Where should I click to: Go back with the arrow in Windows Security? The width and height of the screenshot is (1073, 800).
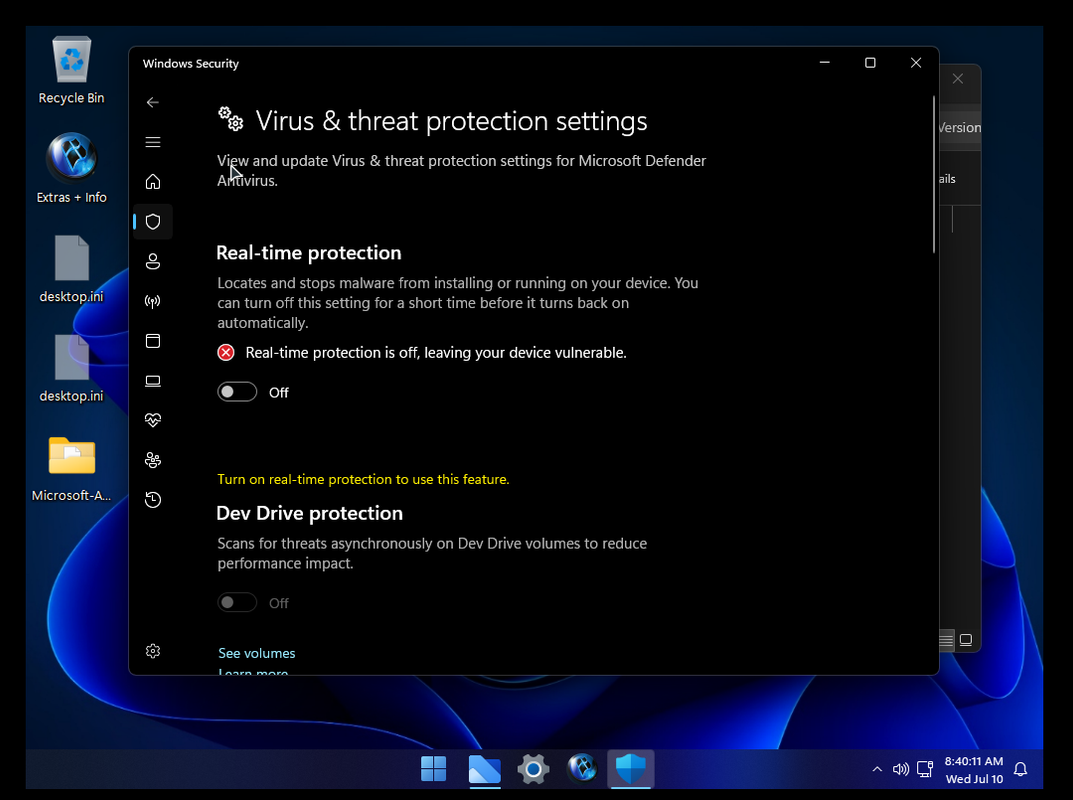tap(153, 103)
